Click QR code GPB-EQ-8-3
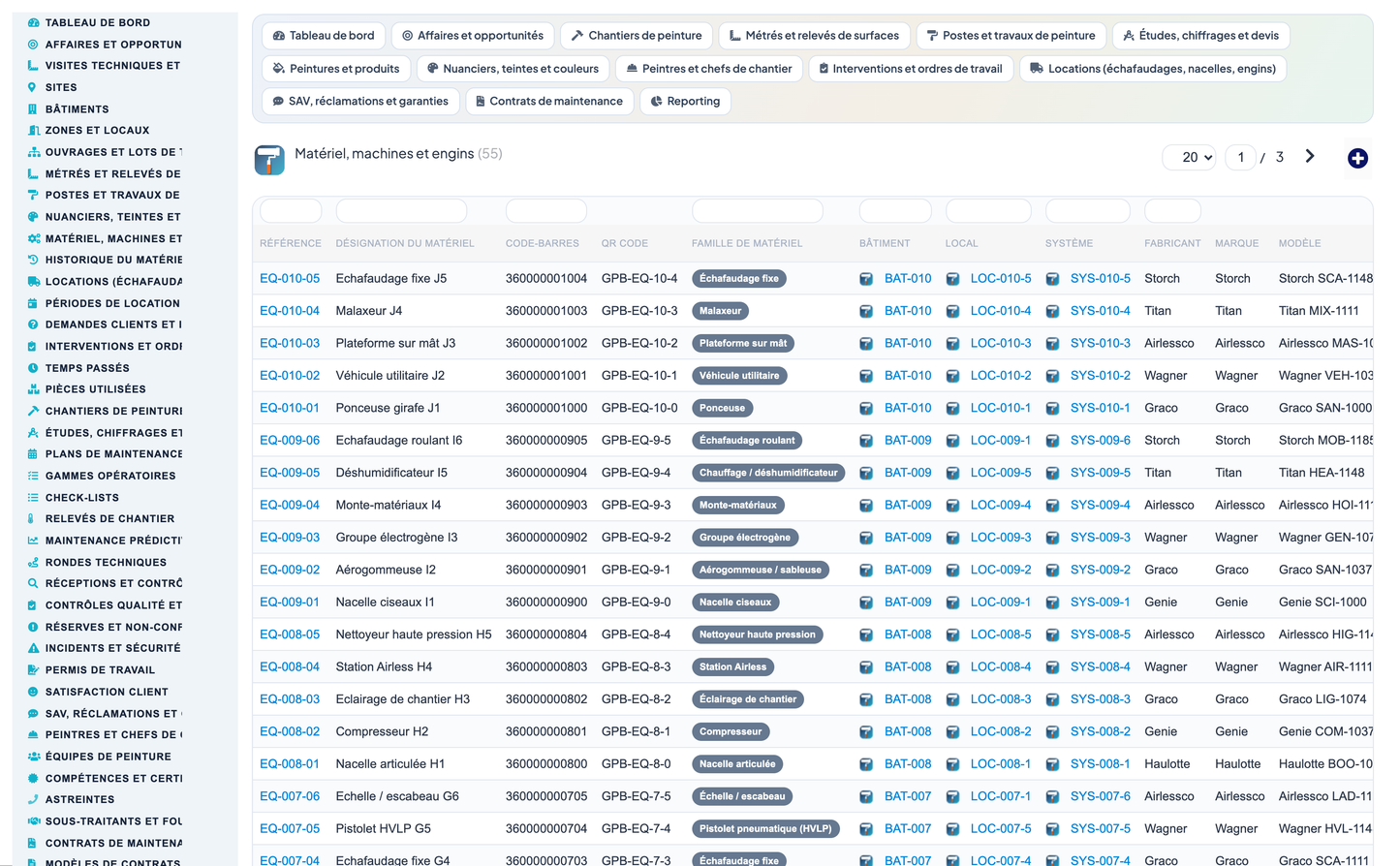1400x866 pixels. click(636, 666)
